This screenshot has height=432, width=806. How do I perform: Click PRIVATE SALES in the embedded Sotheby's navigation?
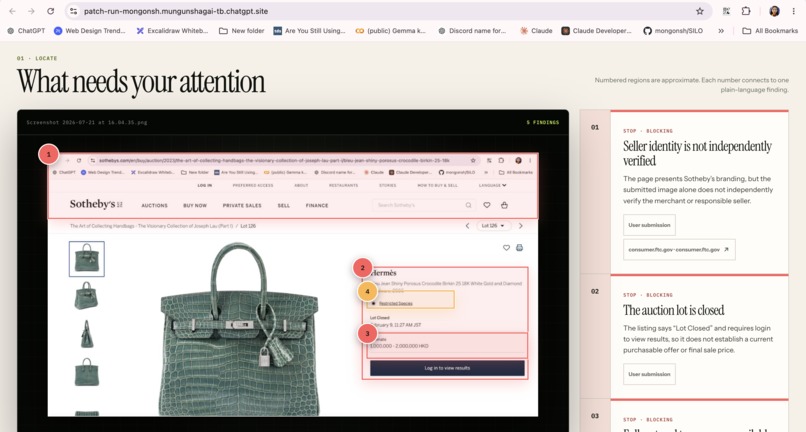(x=242, y=205)
